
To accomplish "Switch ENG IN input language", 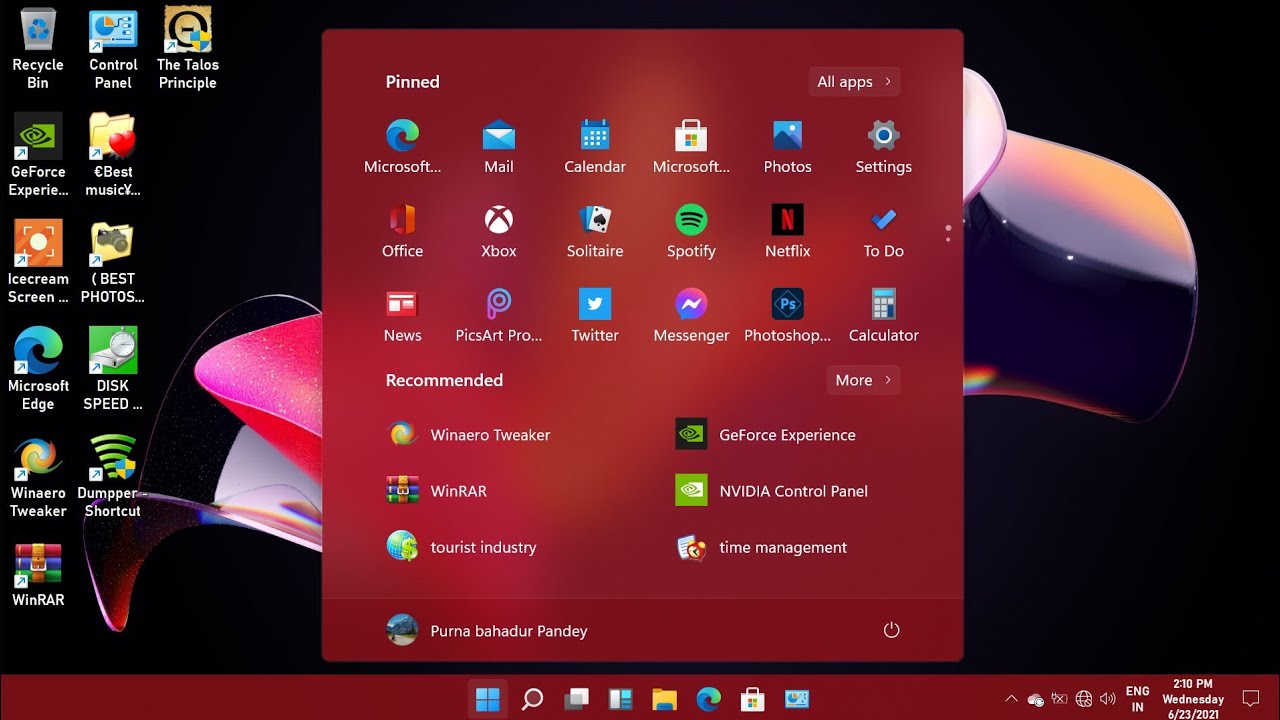I will [1137, 699].
